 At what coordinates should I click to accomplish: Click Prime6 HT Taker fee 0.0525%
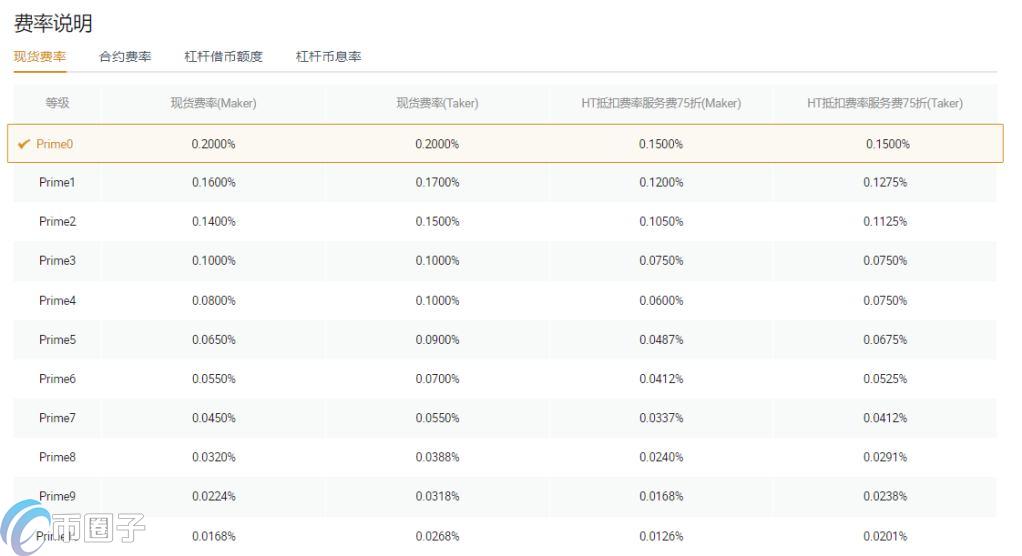click(x=885, y=379)
